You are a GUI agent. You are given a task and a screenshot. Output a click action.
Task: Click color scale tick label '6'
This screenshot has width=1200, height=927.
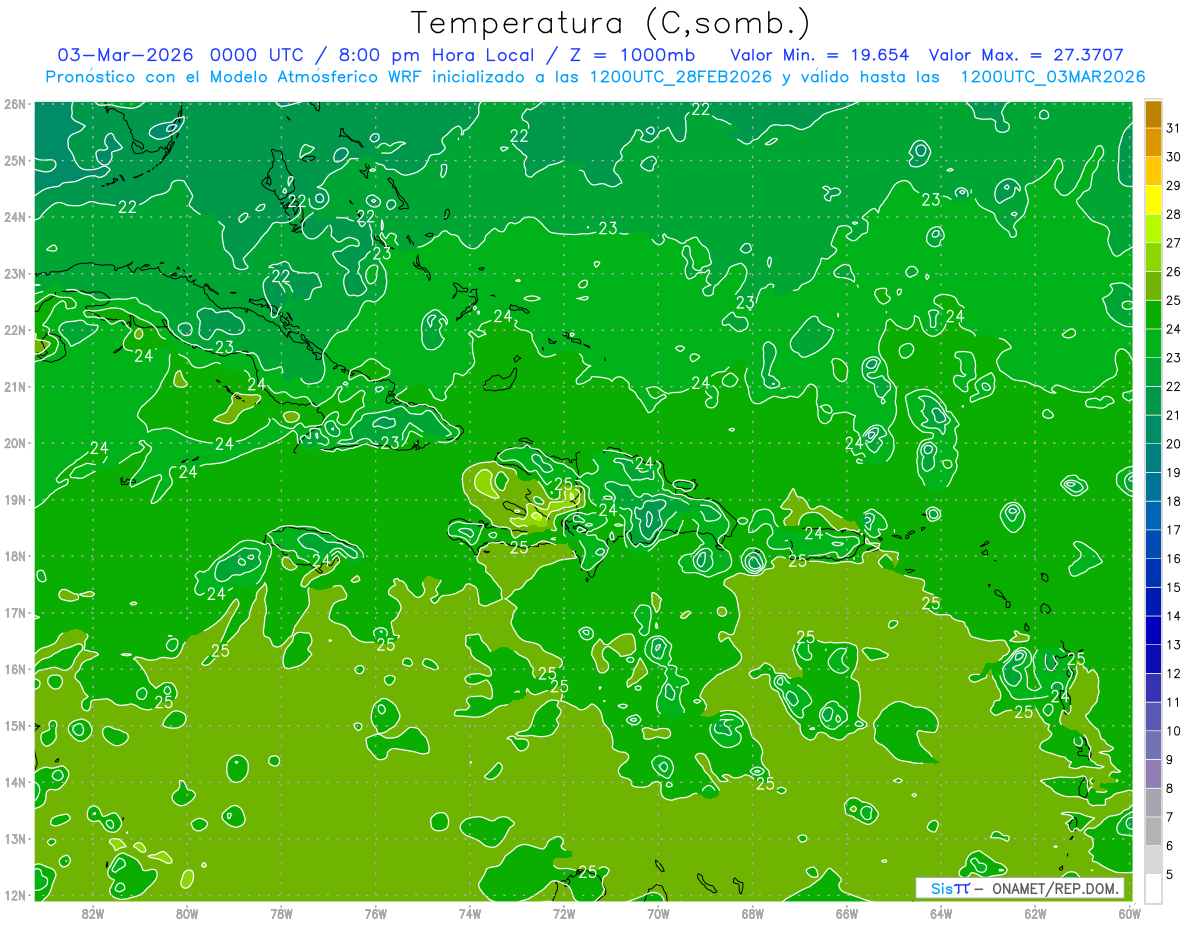coord(1170,846)
